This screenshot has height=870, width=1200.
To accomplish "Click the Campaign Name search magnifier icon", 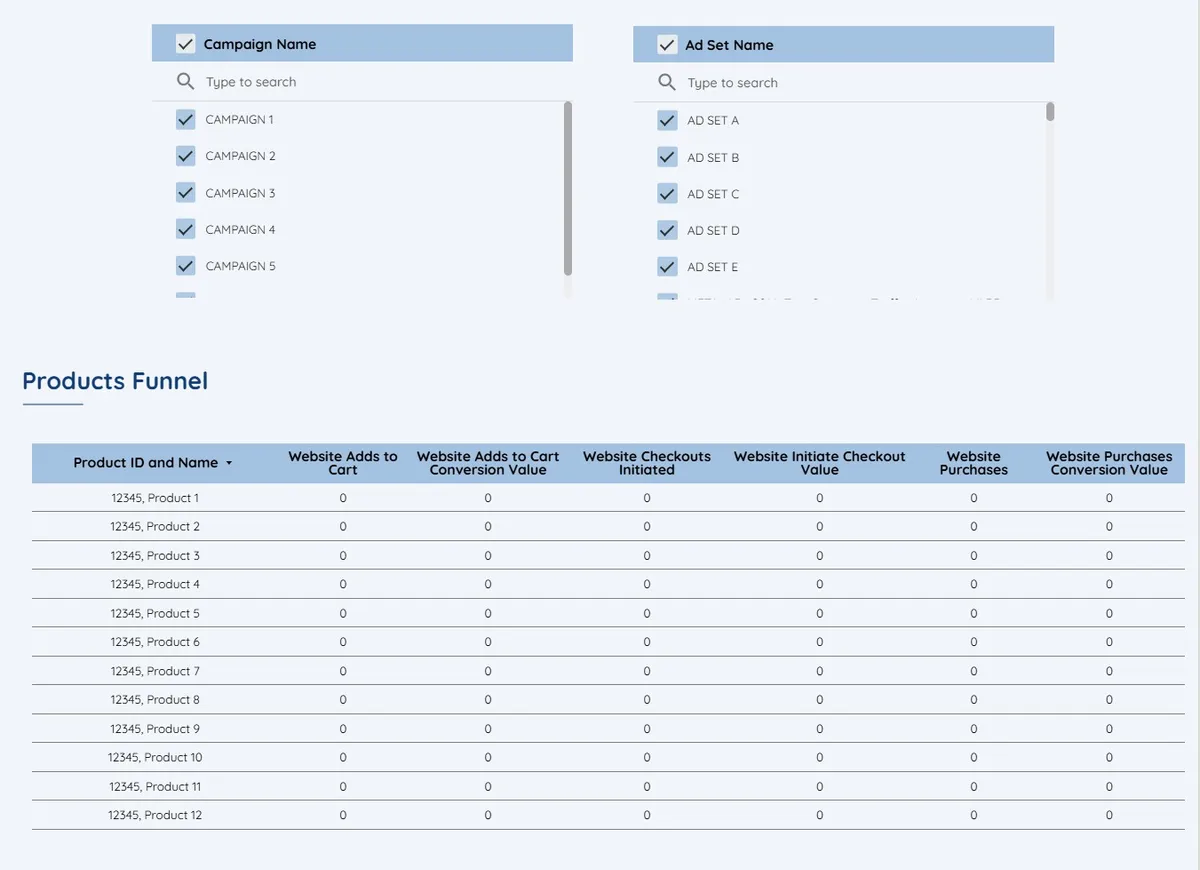I will point(185,81).
